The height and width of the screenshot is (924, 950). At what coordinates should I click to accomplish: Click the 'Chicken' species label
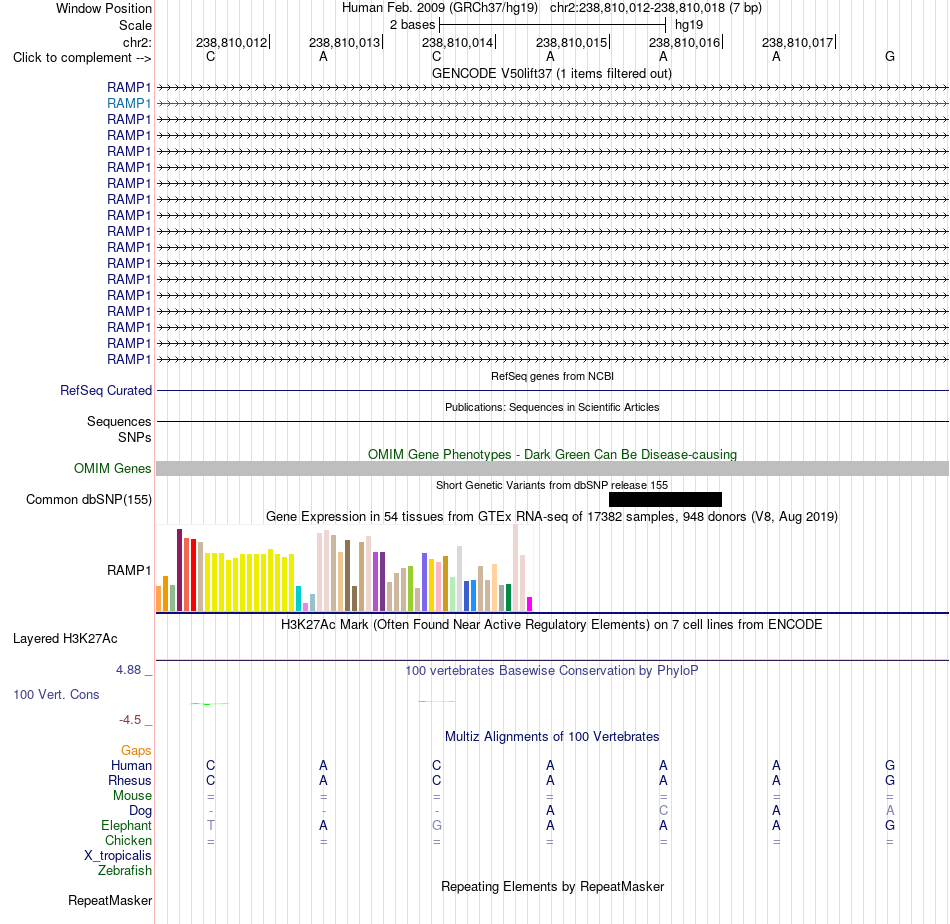(x=128, y=840)
